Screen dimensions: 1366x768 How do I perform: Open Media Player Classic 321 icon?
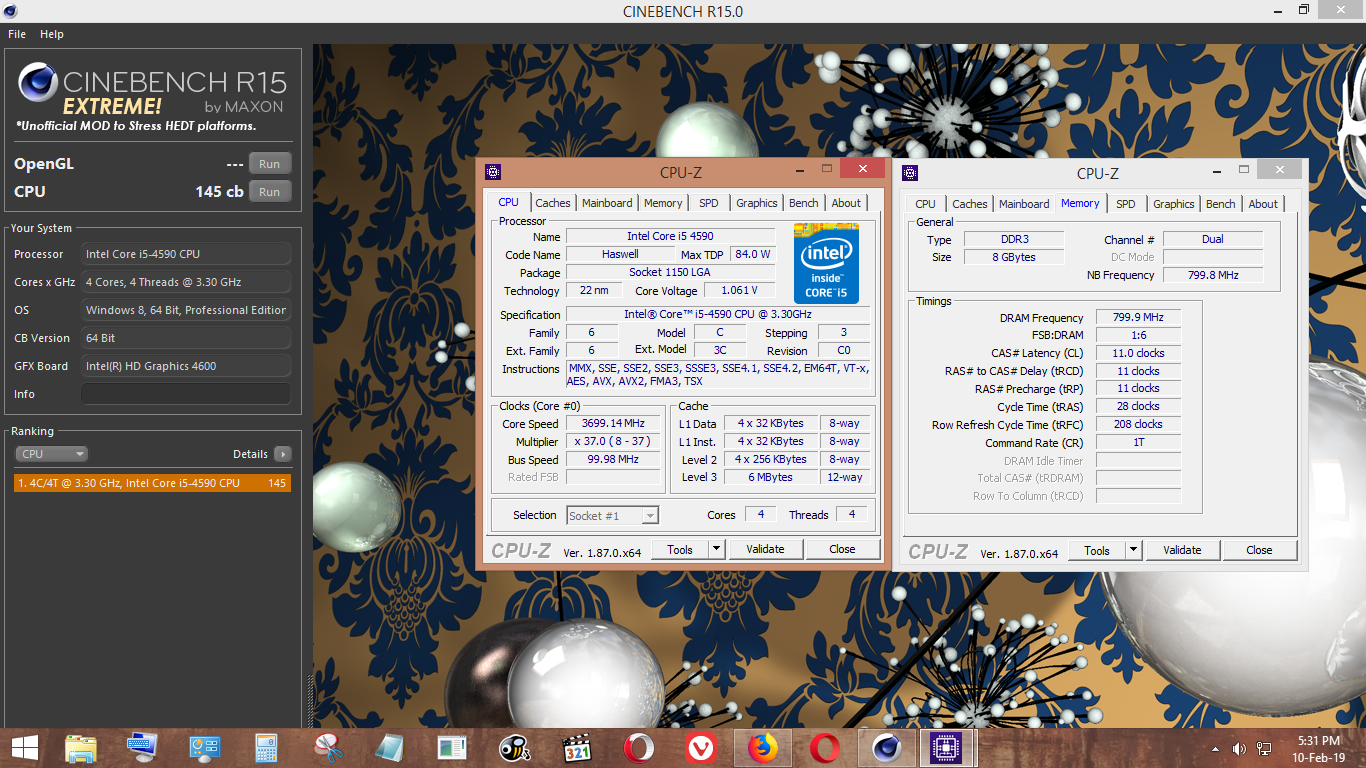tap(576, 747)
